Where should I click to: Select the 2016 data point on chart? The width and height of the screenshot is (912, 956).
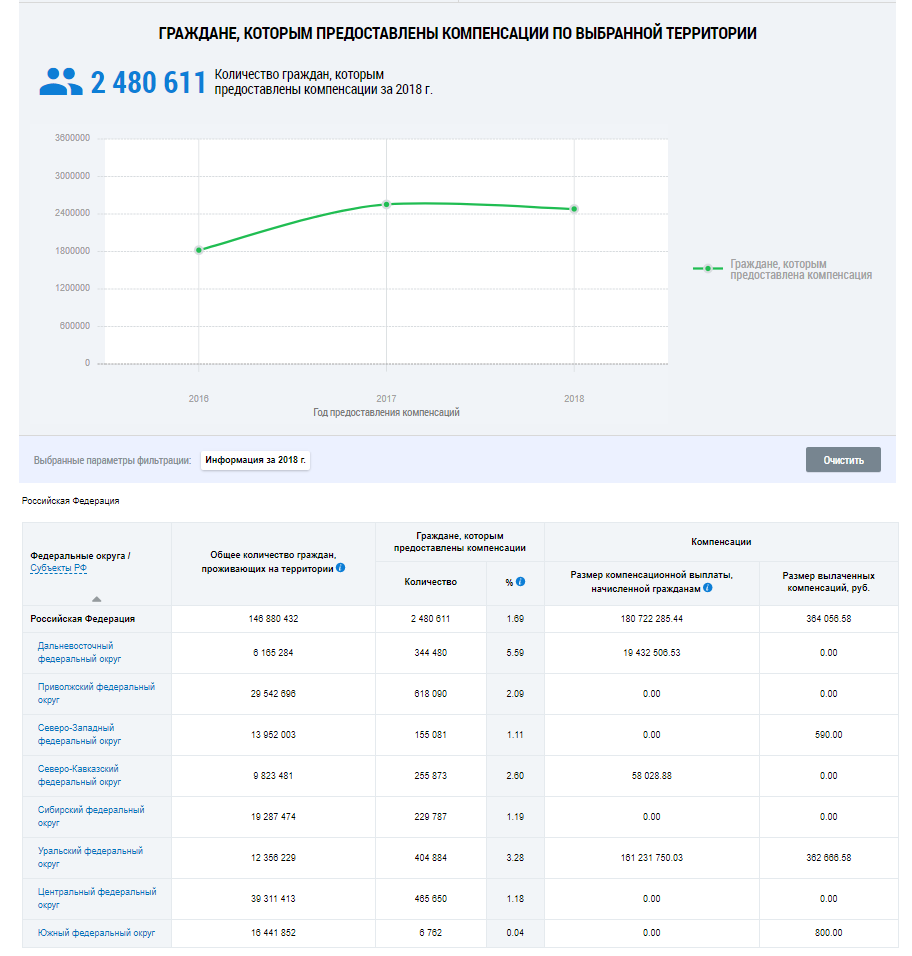tap(199, 250)
